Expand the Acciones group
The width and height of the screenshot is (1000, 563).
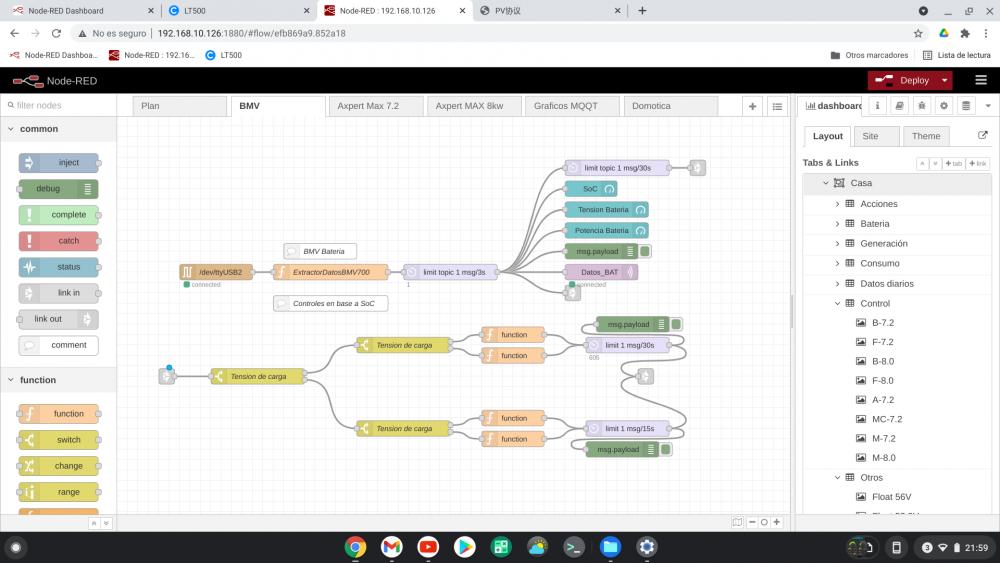837,204
